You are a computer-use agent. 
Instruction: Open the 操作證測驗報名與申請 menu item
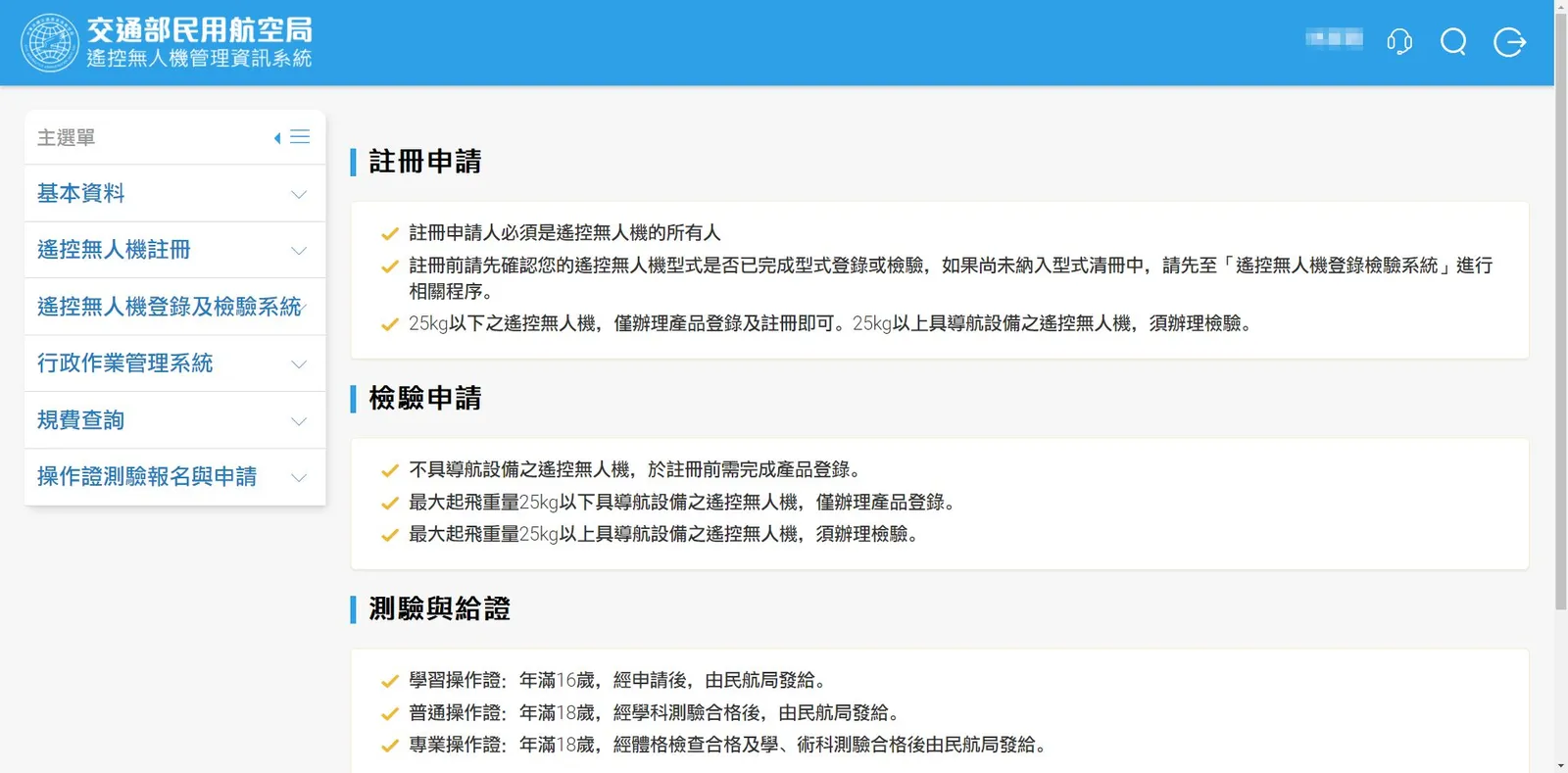[x=175, y=478]
